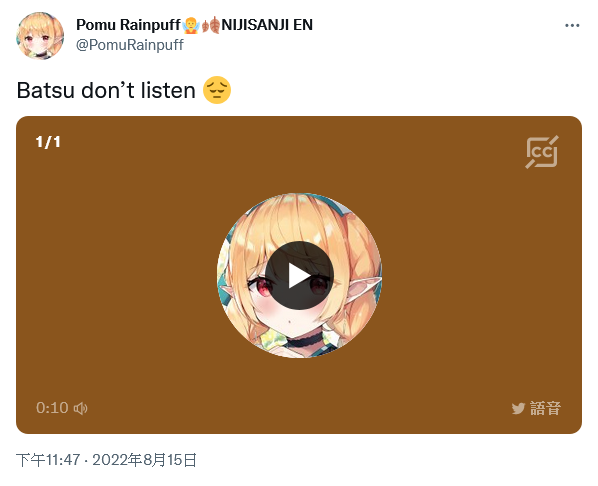Image resolution: width=598 pixels, height=486 pixels.
Task: Mute audio using the speaker icon
Action: tap(80, 408)
